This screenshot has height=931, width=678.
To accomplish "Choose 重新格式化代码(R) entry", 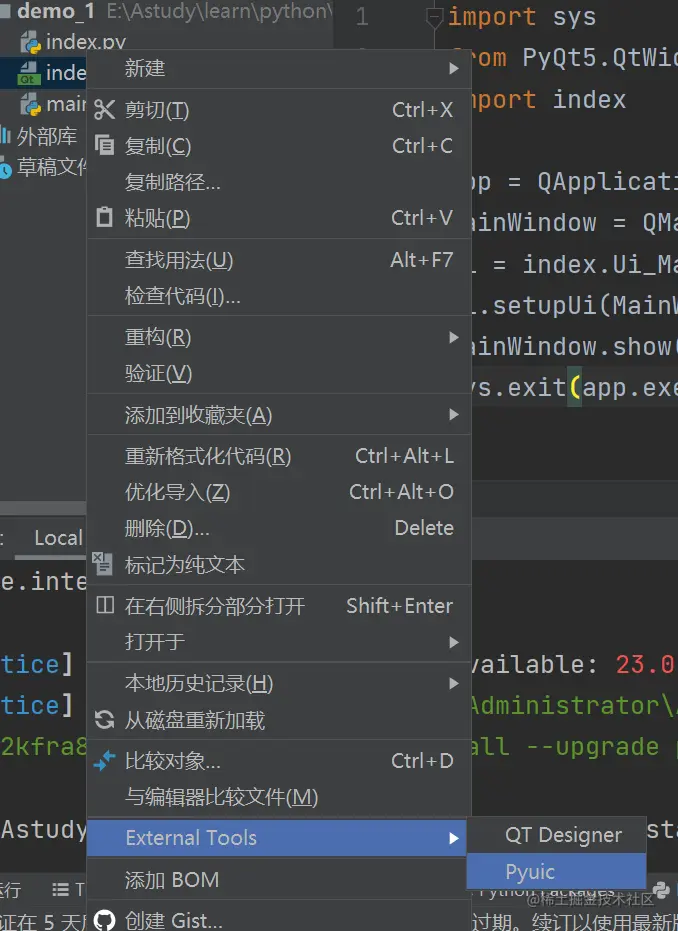I will [278, 456].
